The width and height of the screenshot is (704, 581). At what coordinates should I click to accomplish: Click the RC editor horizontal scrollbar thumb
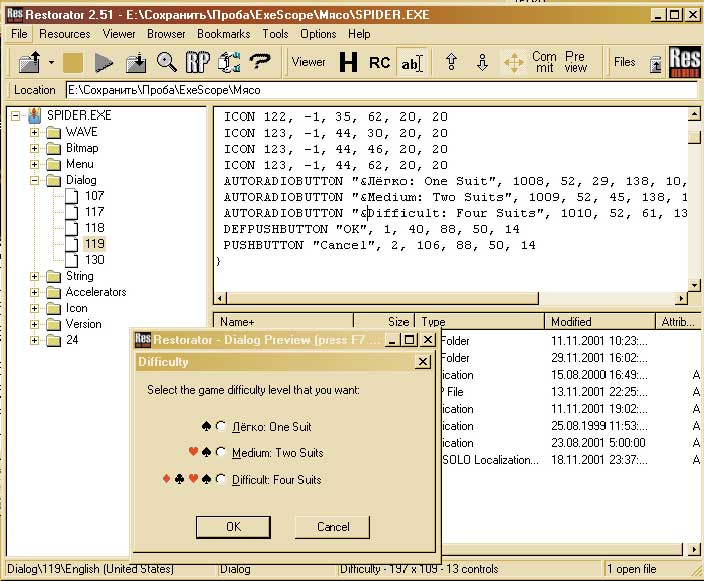tap(383, 298)
